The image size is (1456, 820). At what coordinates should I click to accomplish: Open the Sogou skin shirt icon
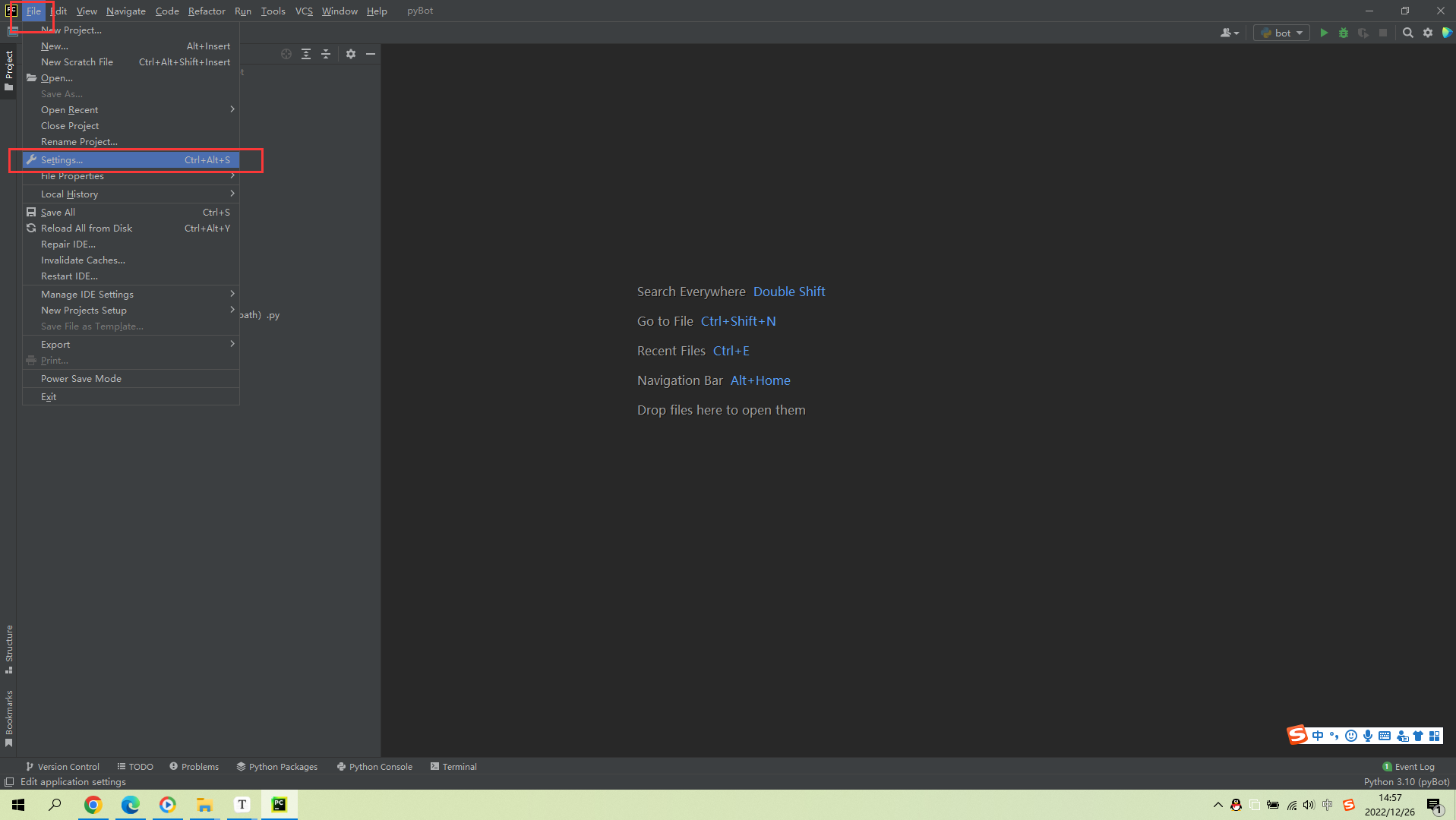[x=1418, y=736]
